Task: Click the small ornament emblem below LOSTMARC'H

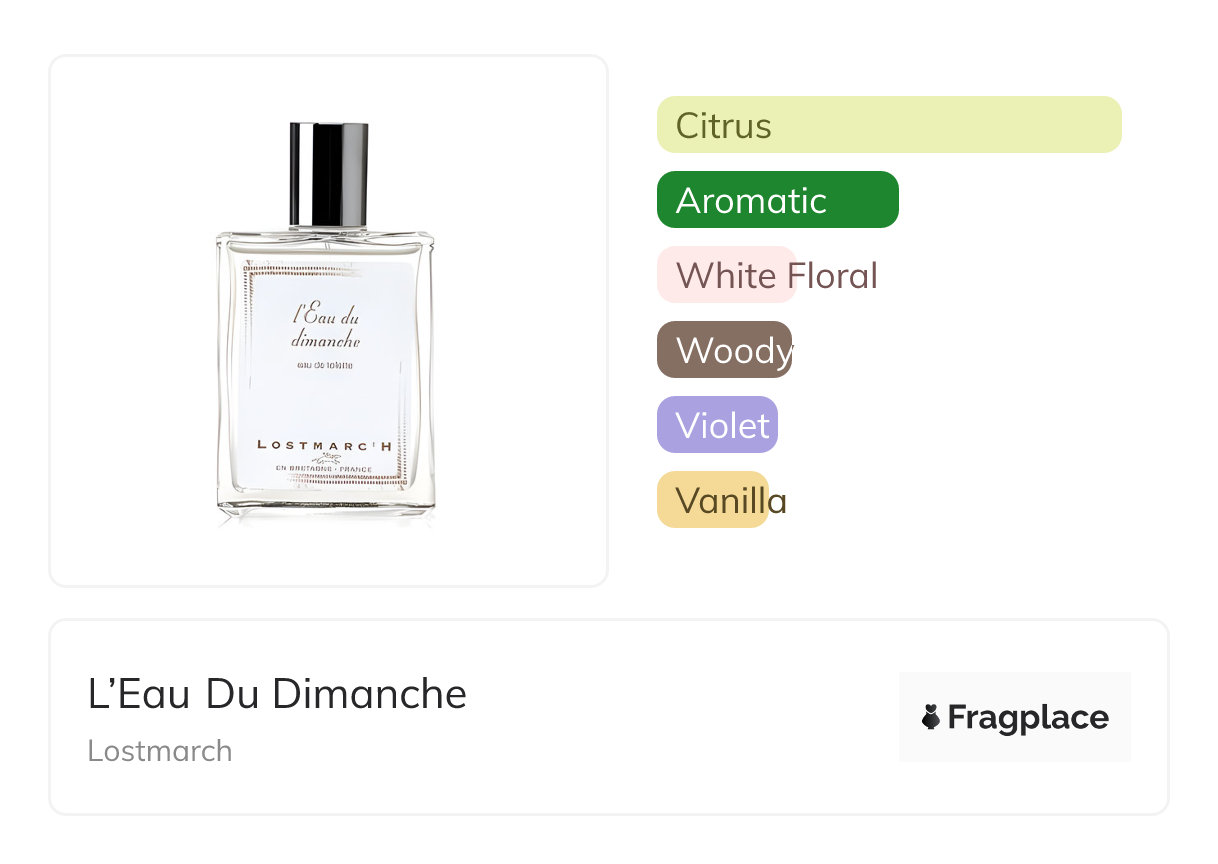Action: pos(325,458)
